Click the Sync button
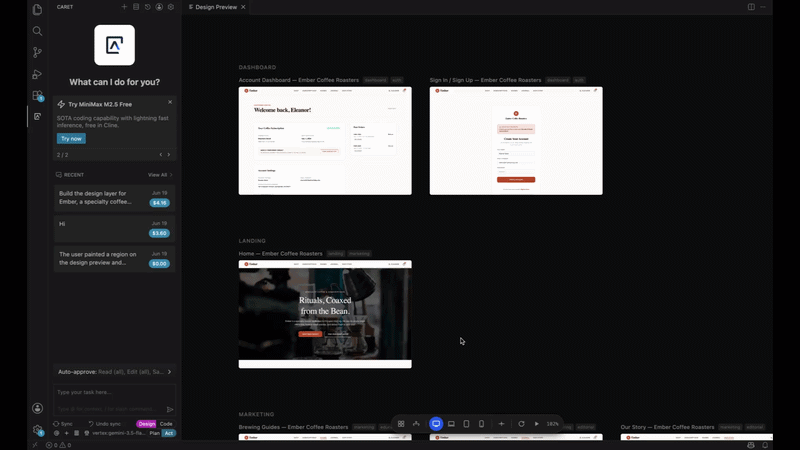Screen dimensions: 800x450 point(63,424)
